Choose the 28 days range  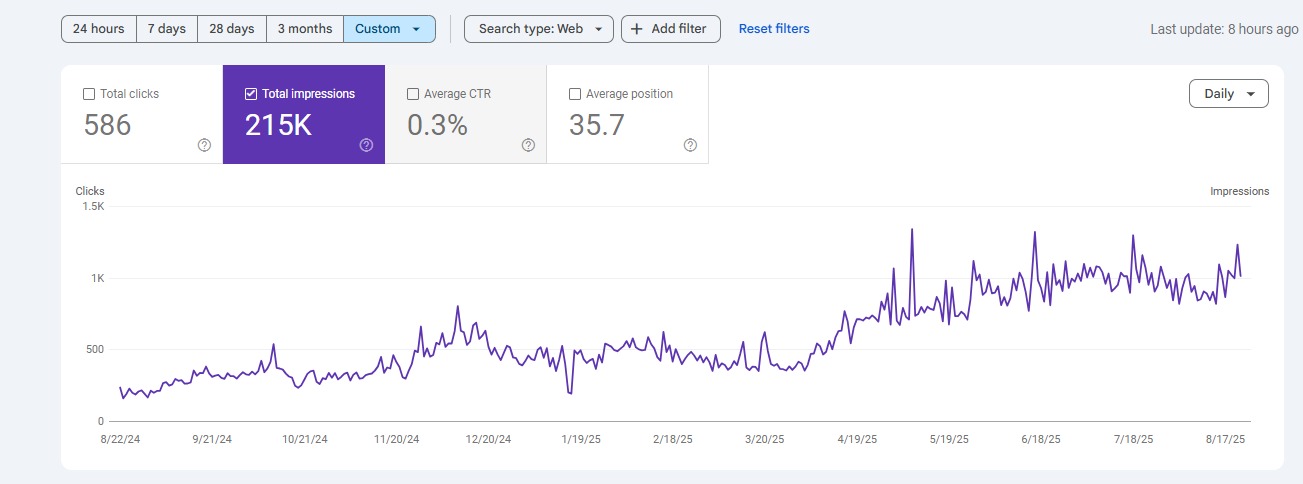tap(231, 29)
